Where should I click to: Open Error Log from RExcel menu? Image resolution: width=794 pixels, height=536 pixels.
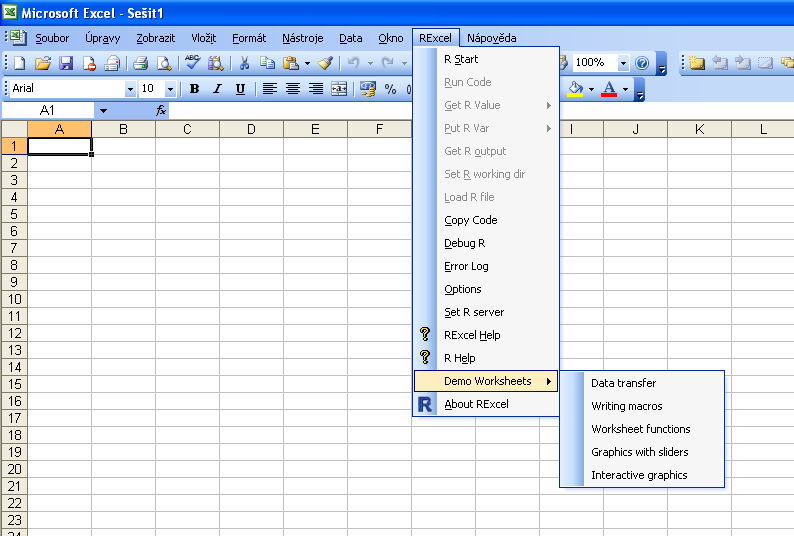[486, 266]
